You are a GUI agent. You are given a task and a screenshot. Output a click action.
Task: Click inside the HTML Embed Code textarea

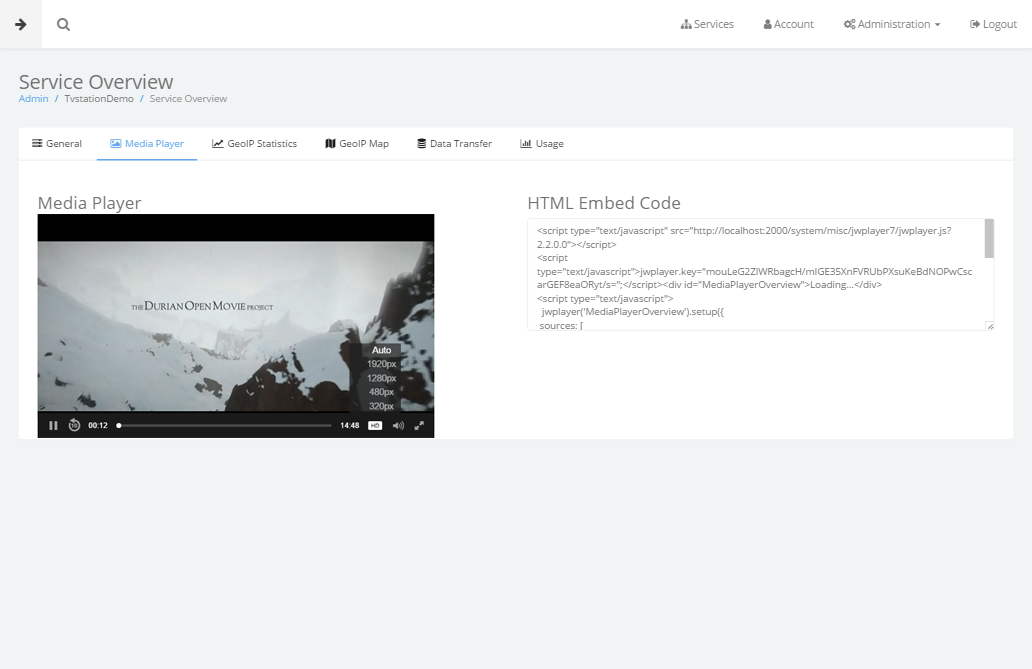pos(756,275)
